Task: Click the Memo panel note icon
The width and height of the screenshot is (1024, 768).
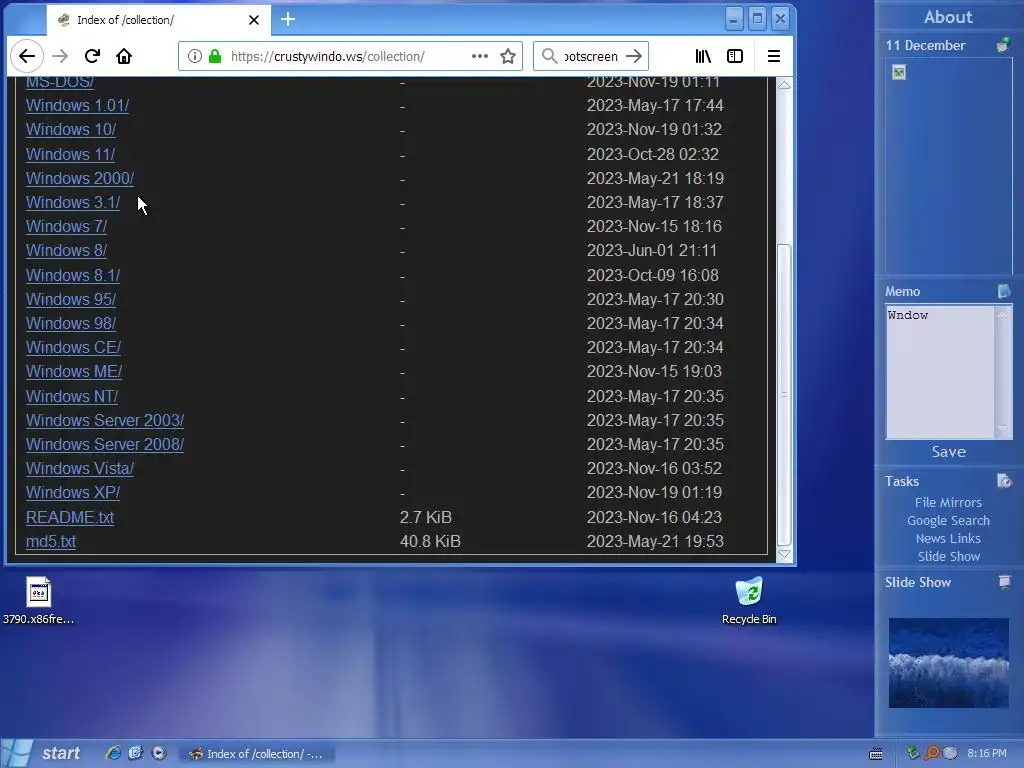Action: pyautogui.click(x=1004, y=291)
